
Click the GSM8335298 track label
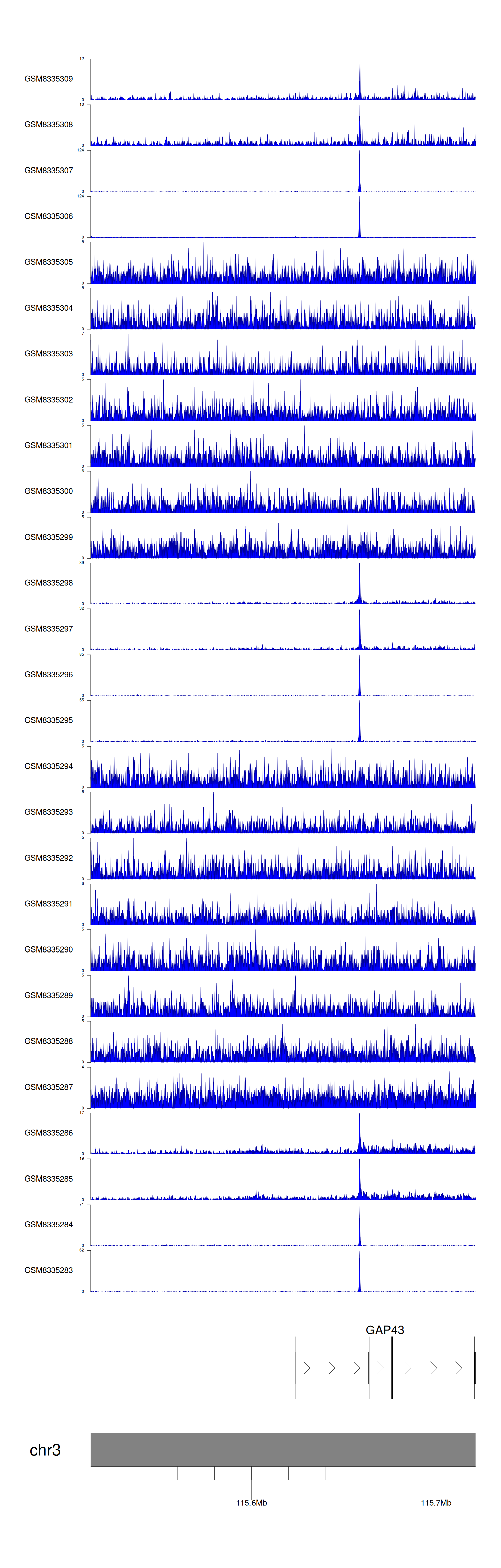49,582
